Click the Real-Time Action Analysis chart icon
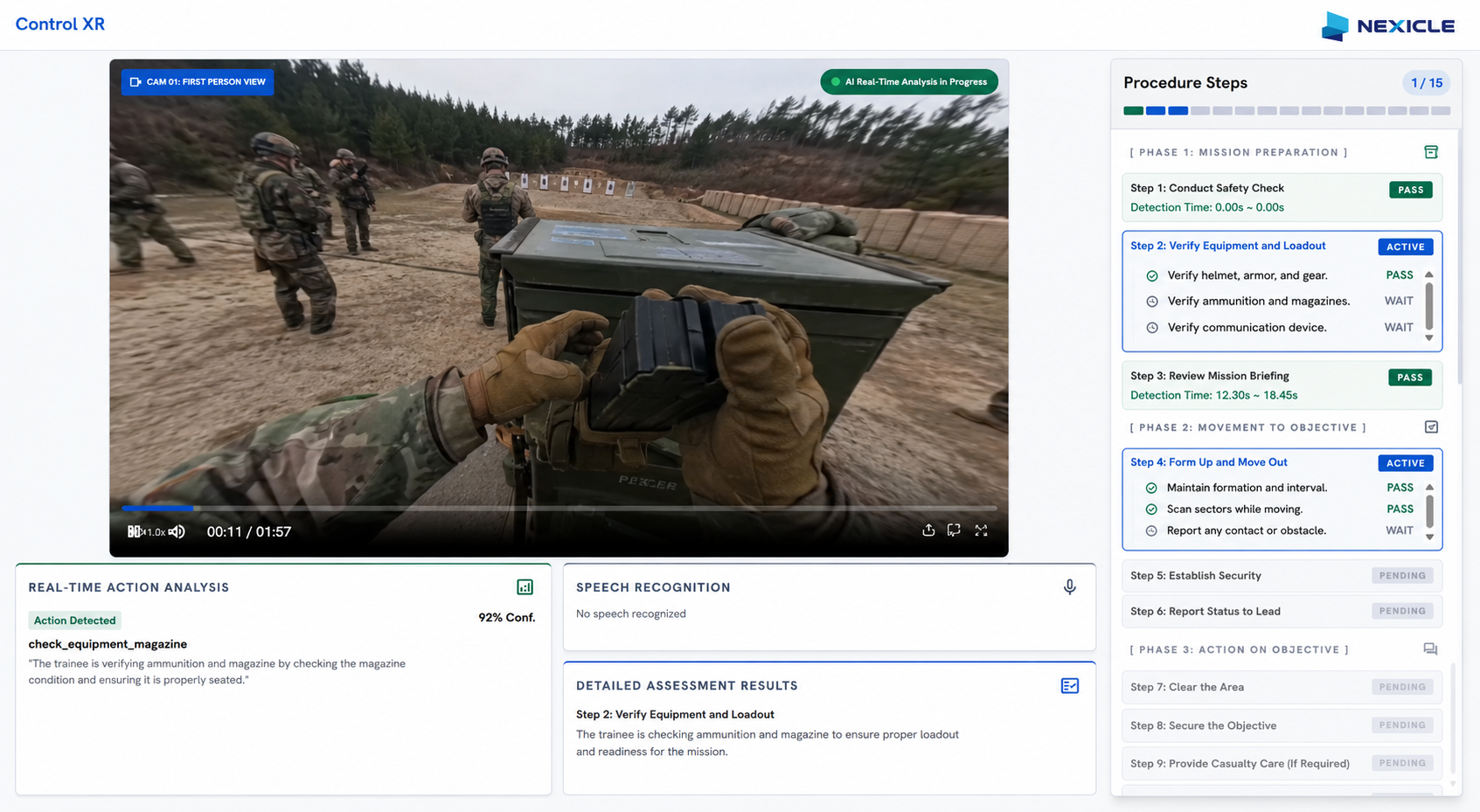The width and height of the screenshot is (1480, 812). [525, 587]
